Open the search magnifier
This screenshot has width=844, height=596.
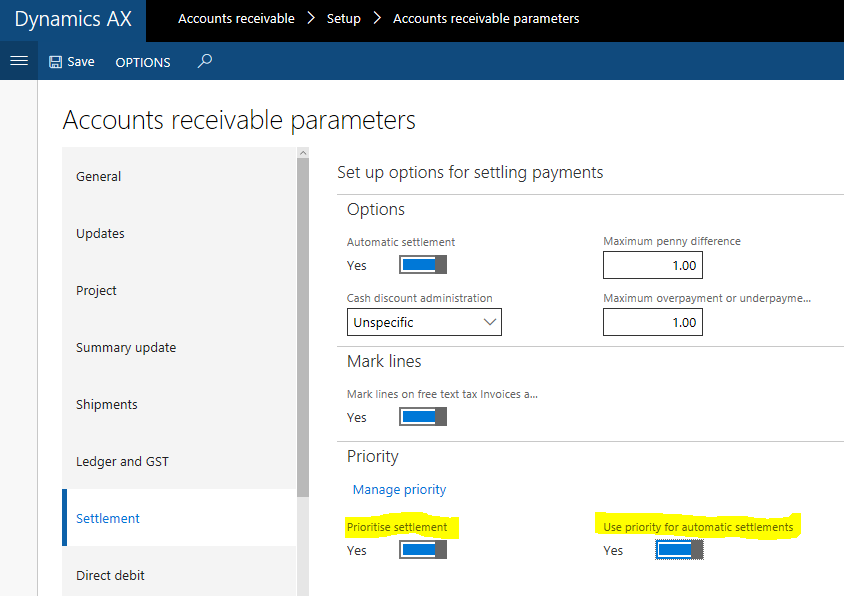coord(204,61)
